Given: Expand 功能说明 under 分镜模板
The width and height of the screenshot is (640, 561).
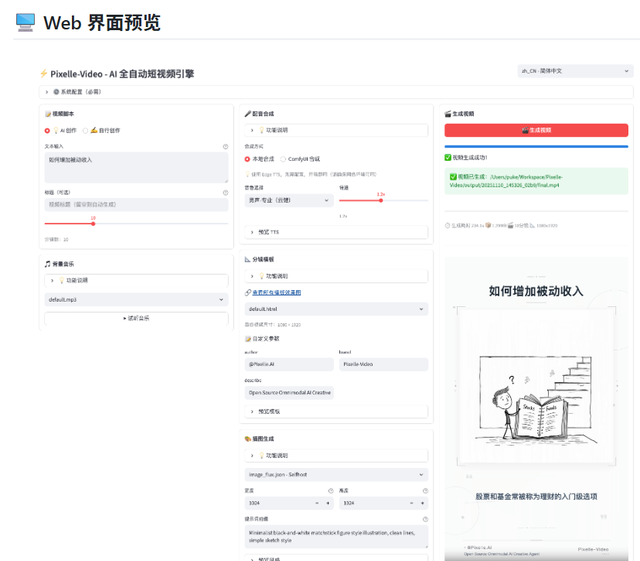Looking at the screenshot, I should [336, 276].
